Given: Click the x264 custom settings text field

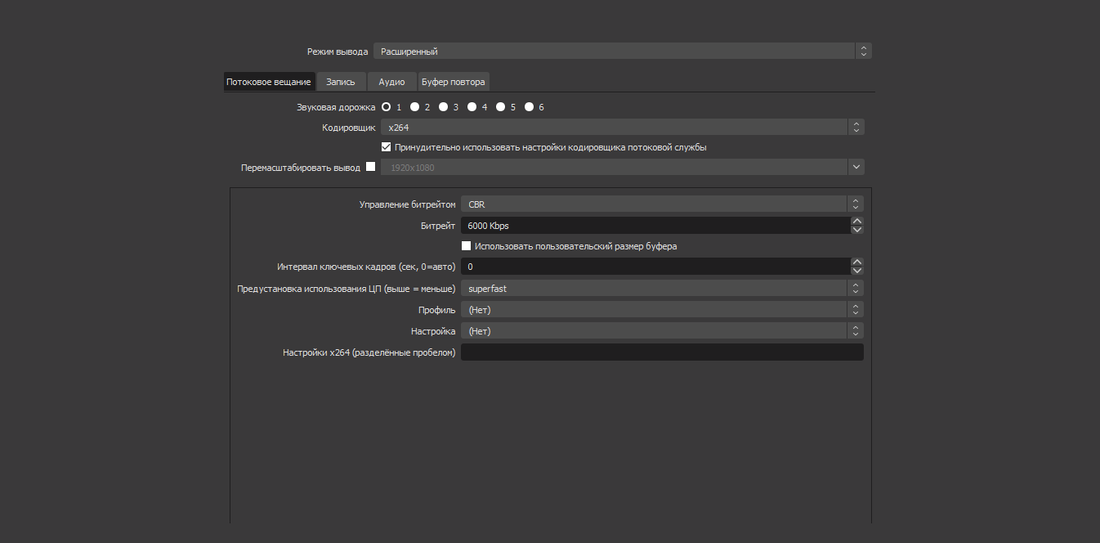Looking at the screenshot, I should point(662,352).
